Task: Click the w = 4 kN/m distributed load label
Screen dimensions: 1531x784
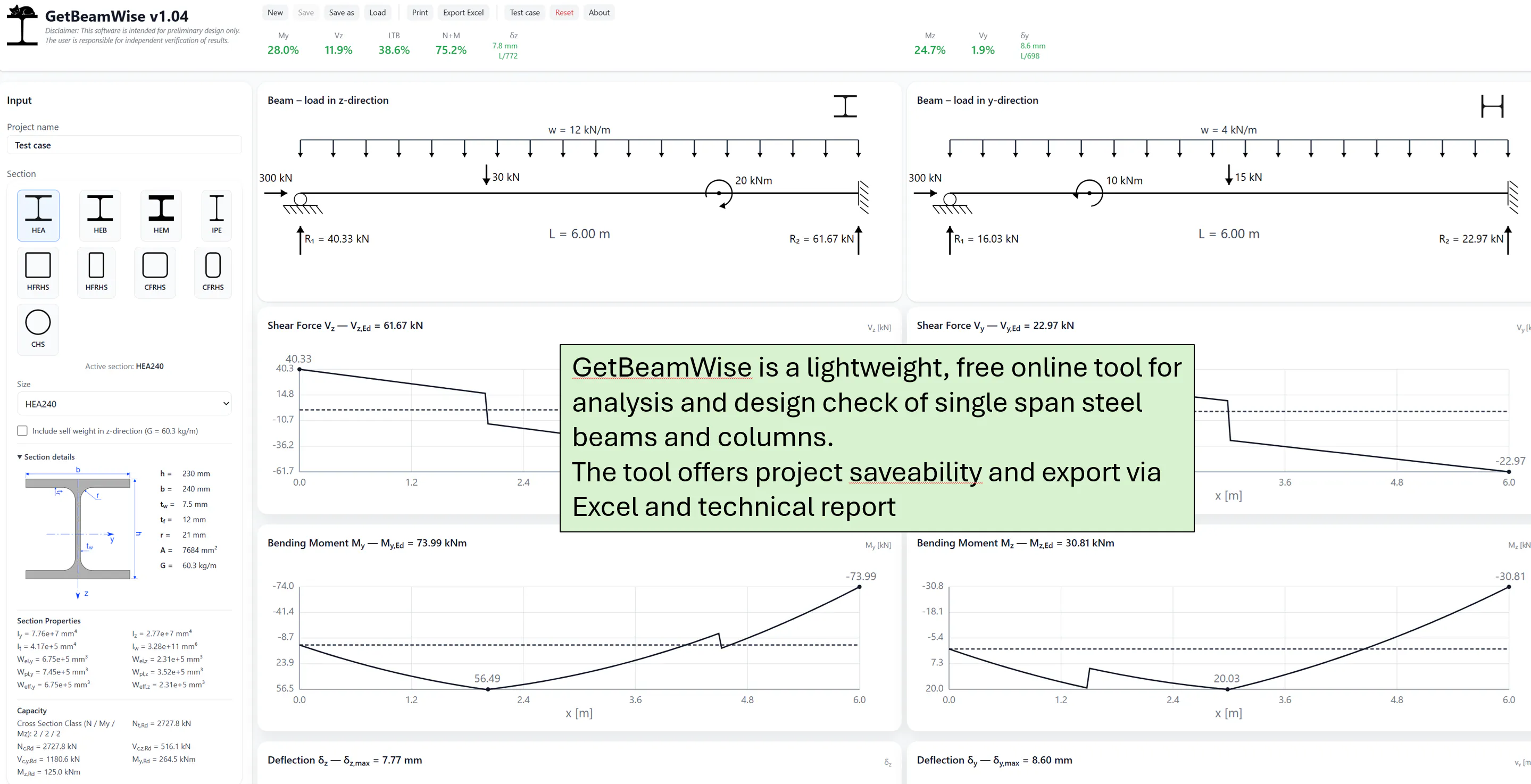Action: (x=1228, y=130)
